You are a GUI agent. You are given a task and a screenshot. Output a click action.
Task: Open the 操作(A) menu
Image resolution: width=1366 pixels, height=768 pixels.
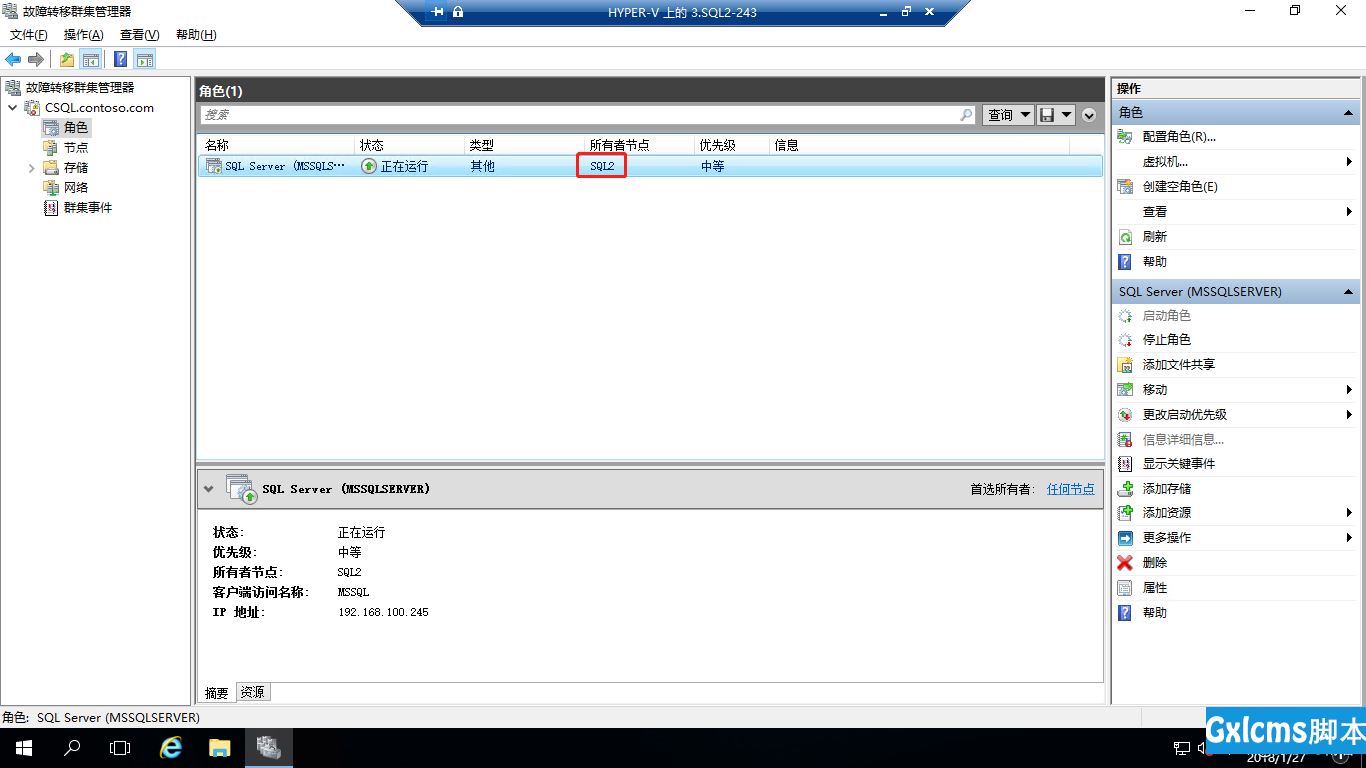84,35
